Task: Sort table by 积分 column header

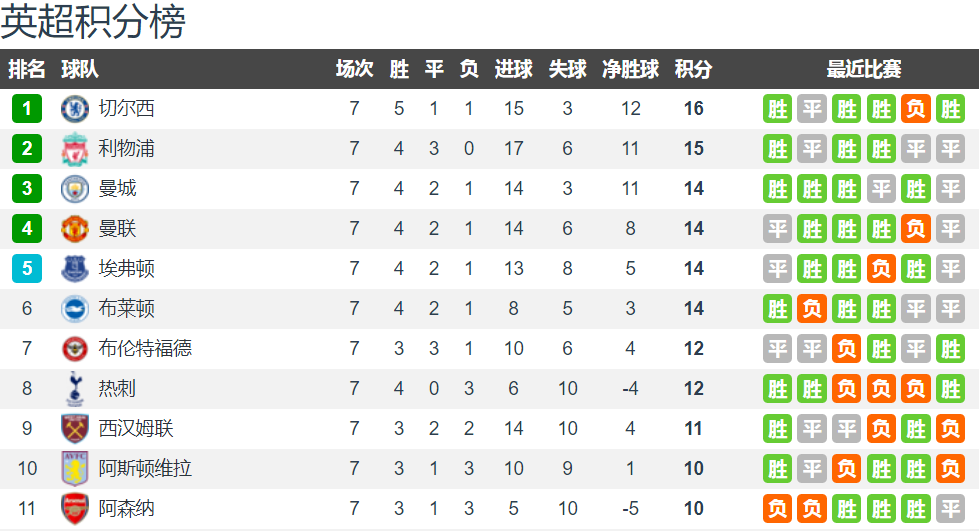Action: coord(693,69)
